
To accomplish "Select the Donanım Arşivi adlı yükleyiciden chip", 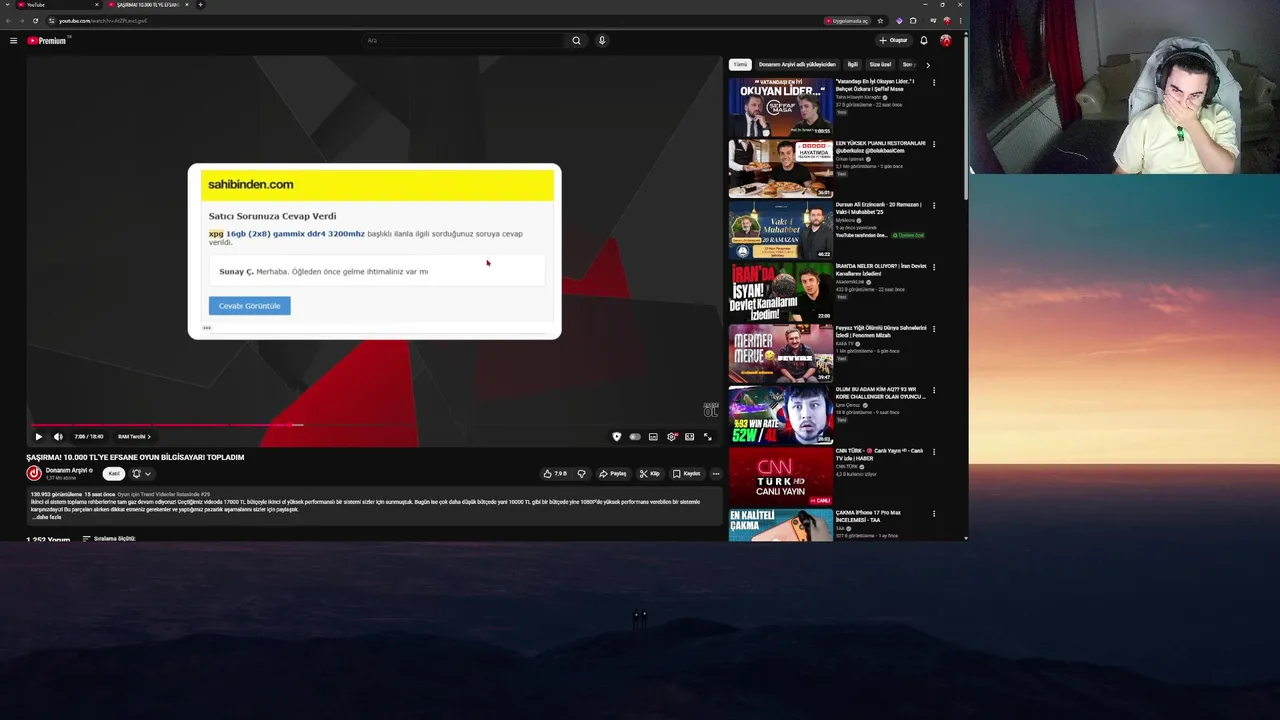I will (797, 65).
